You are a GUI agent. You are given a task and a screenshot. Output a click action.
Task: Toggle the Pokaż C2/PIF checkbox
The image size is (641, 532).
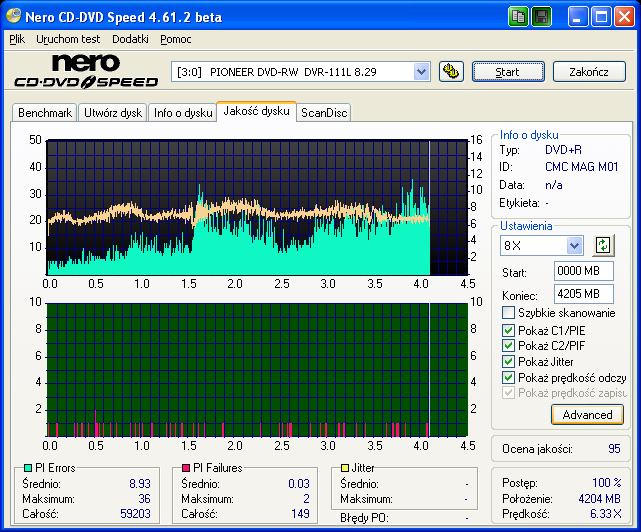pos(508,346)
